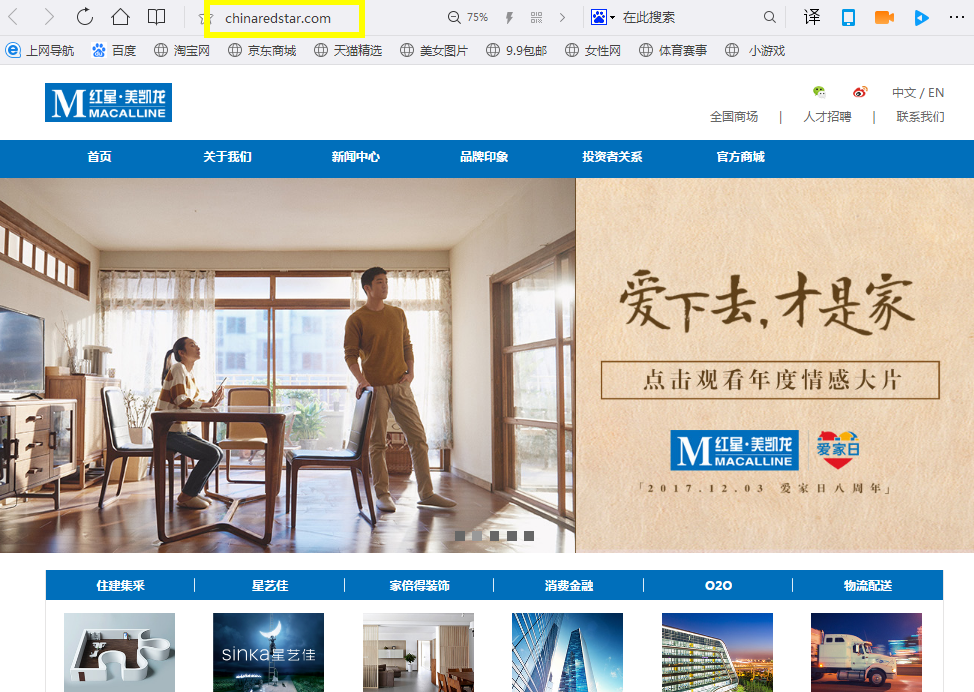
Task: Click 点击观看年度情感大片 banner button
Action: click(x=770, y=380)
